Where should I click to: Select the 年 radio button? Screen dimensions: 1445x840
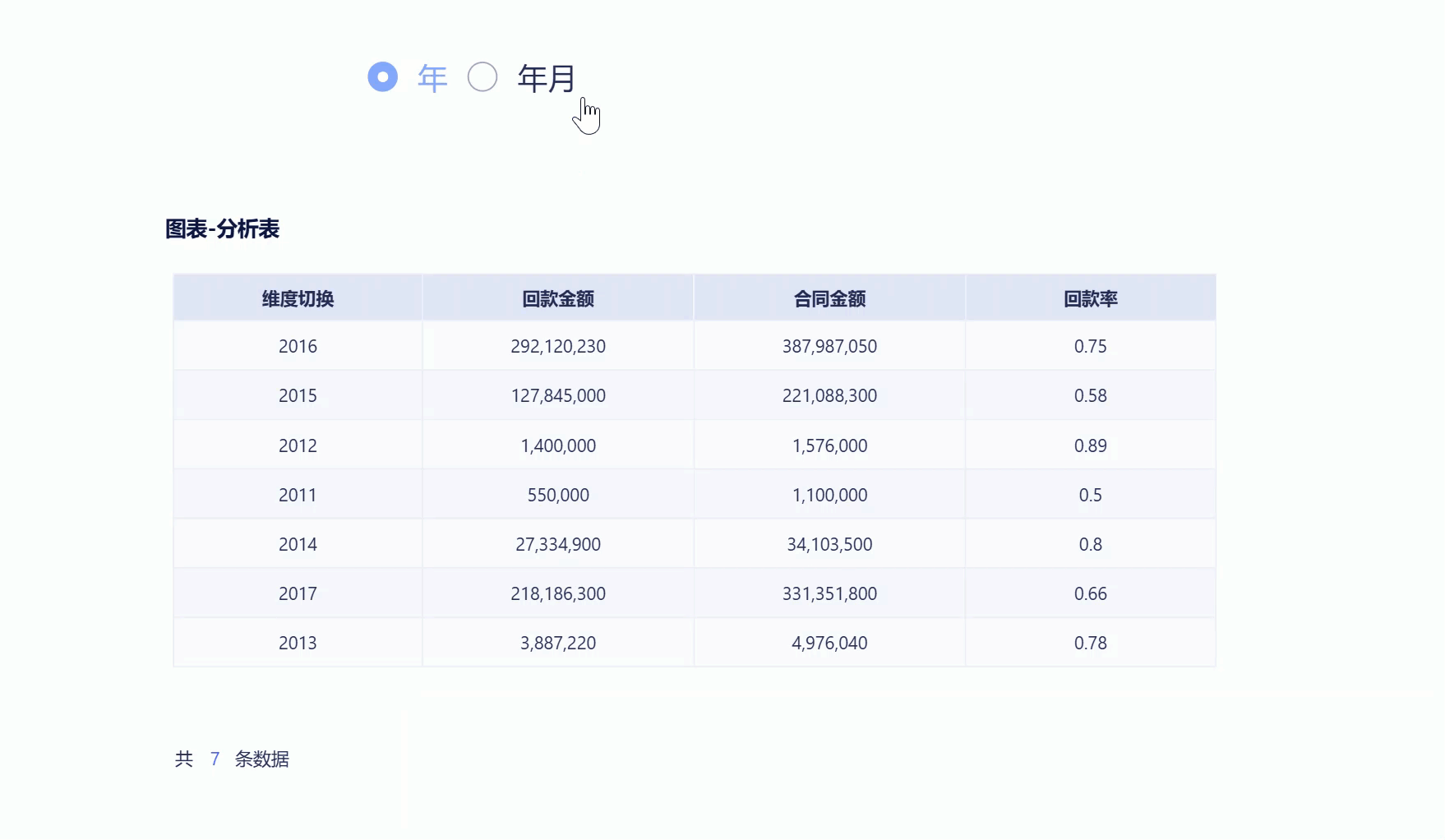click(x=382, y=77)
